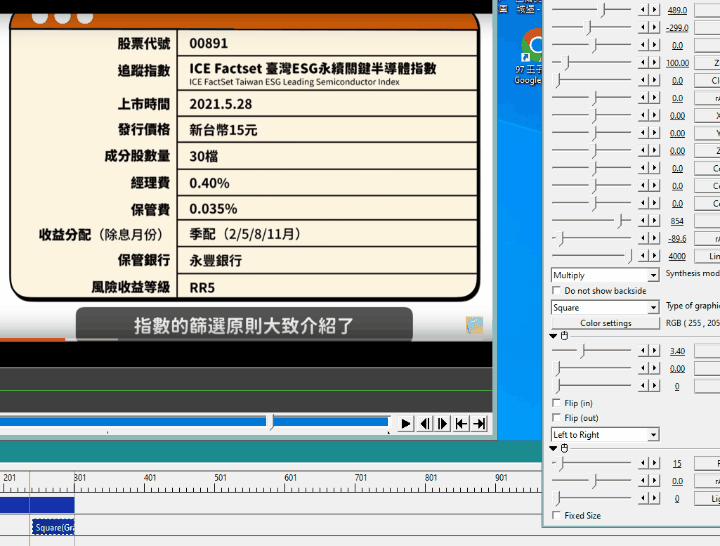
Task: Decrease the -89.6 value with left arrow
Action: (x=643, y=238)
